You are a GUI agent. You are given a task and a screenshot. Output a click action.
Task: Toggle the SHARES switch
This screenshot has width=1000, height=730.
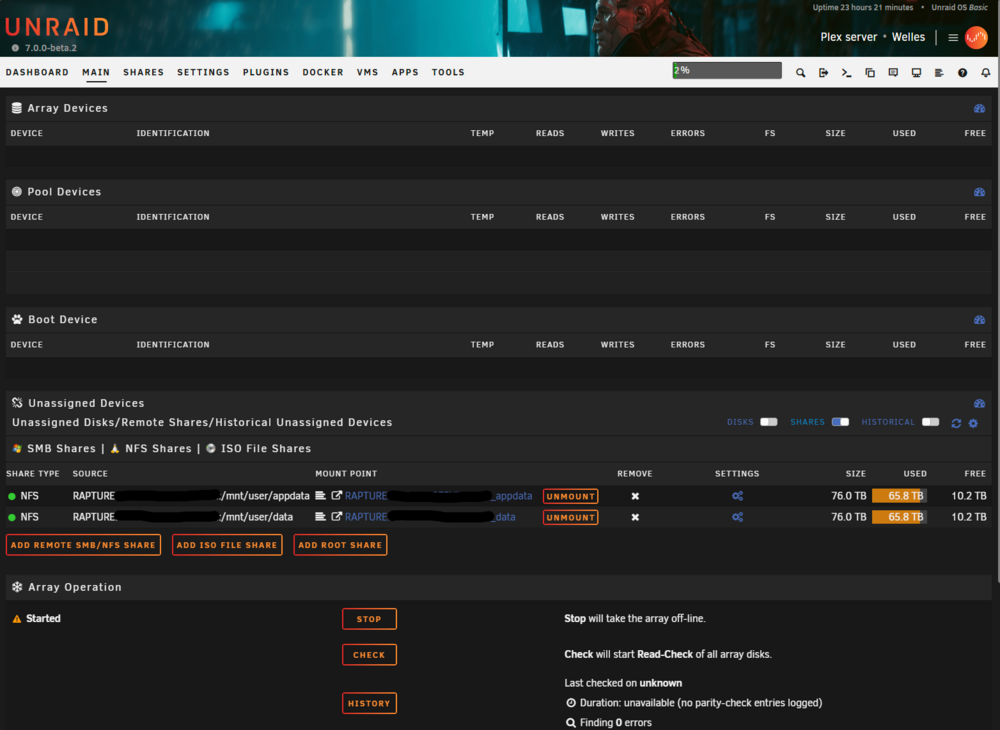[x=840, y=422]
